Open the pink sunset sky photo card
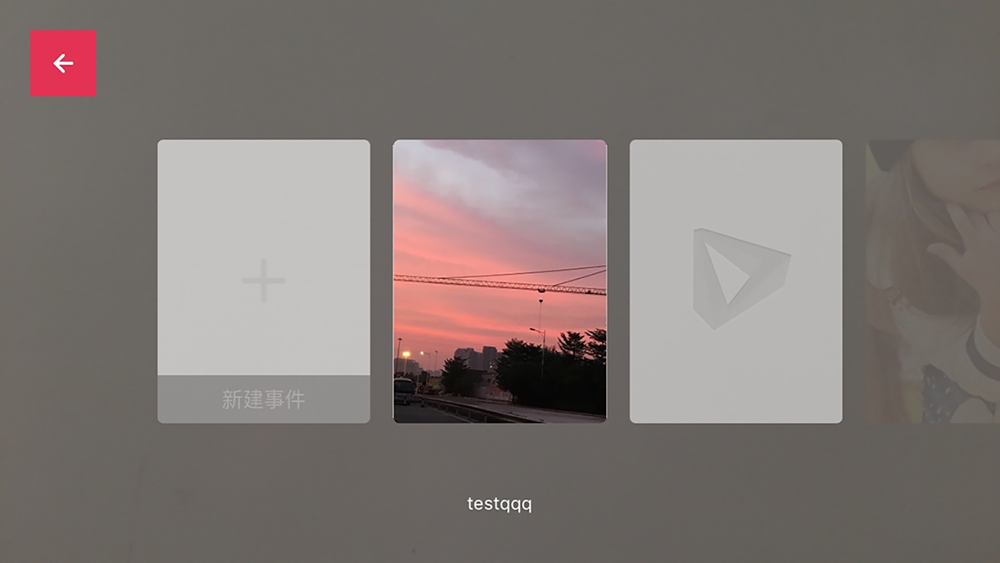Screen dimensions: 1000x563 pyautogui.click(x=500, y=281)
